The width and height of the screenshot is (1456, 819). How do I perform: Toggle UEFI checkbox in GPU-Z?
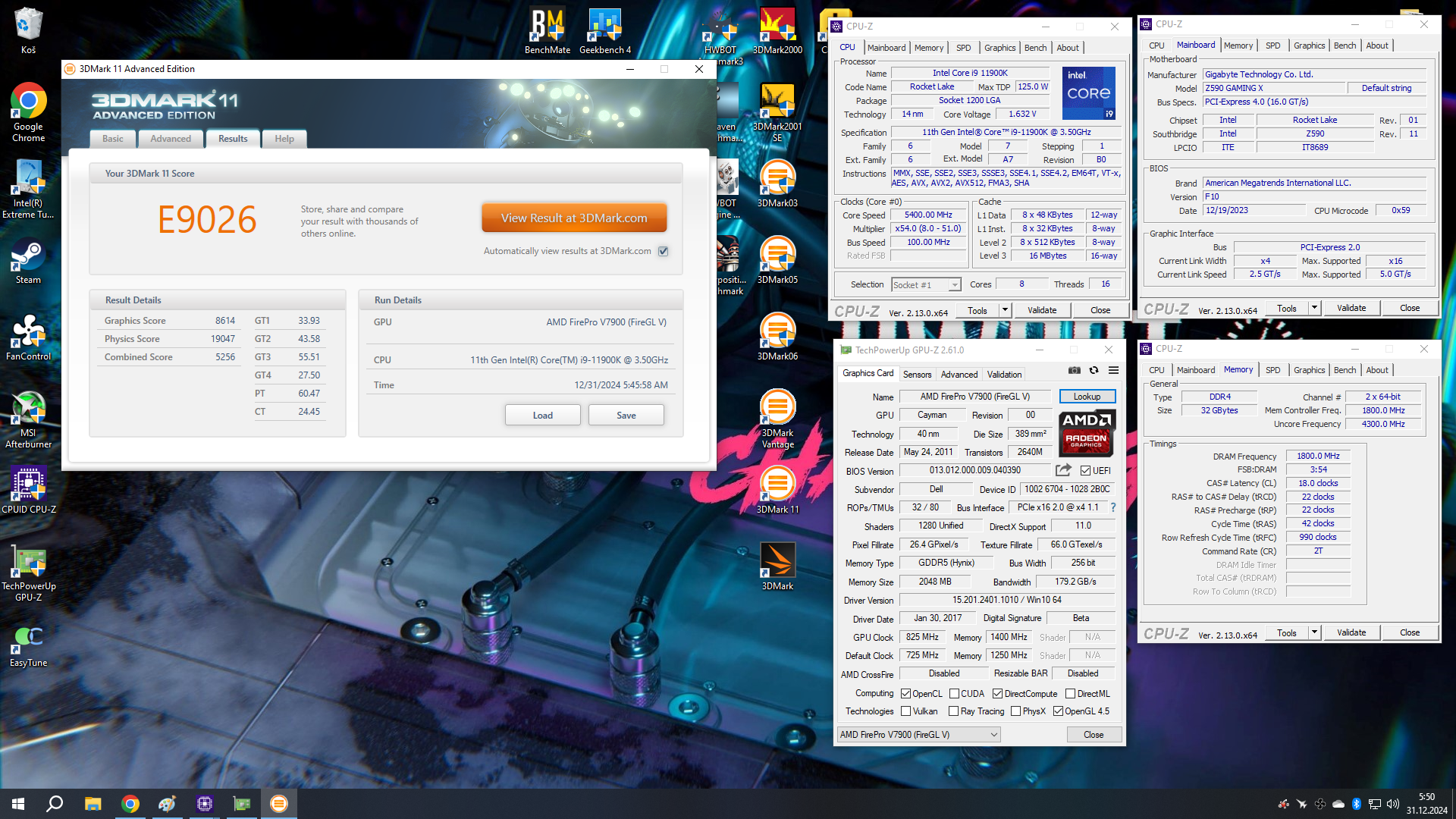(x=1085, y=471)
